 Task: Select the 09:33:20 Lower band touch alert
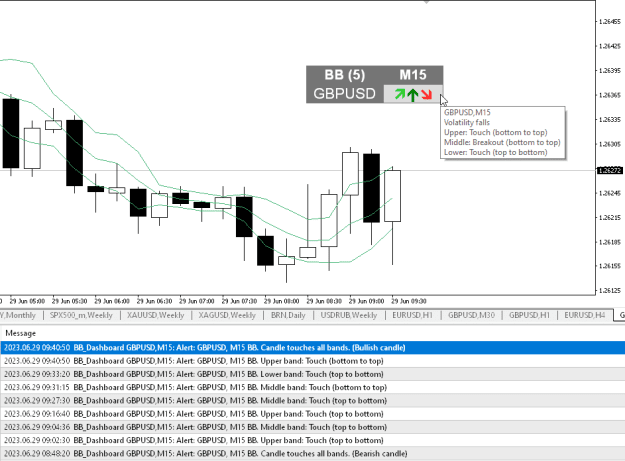pos(312,374)
